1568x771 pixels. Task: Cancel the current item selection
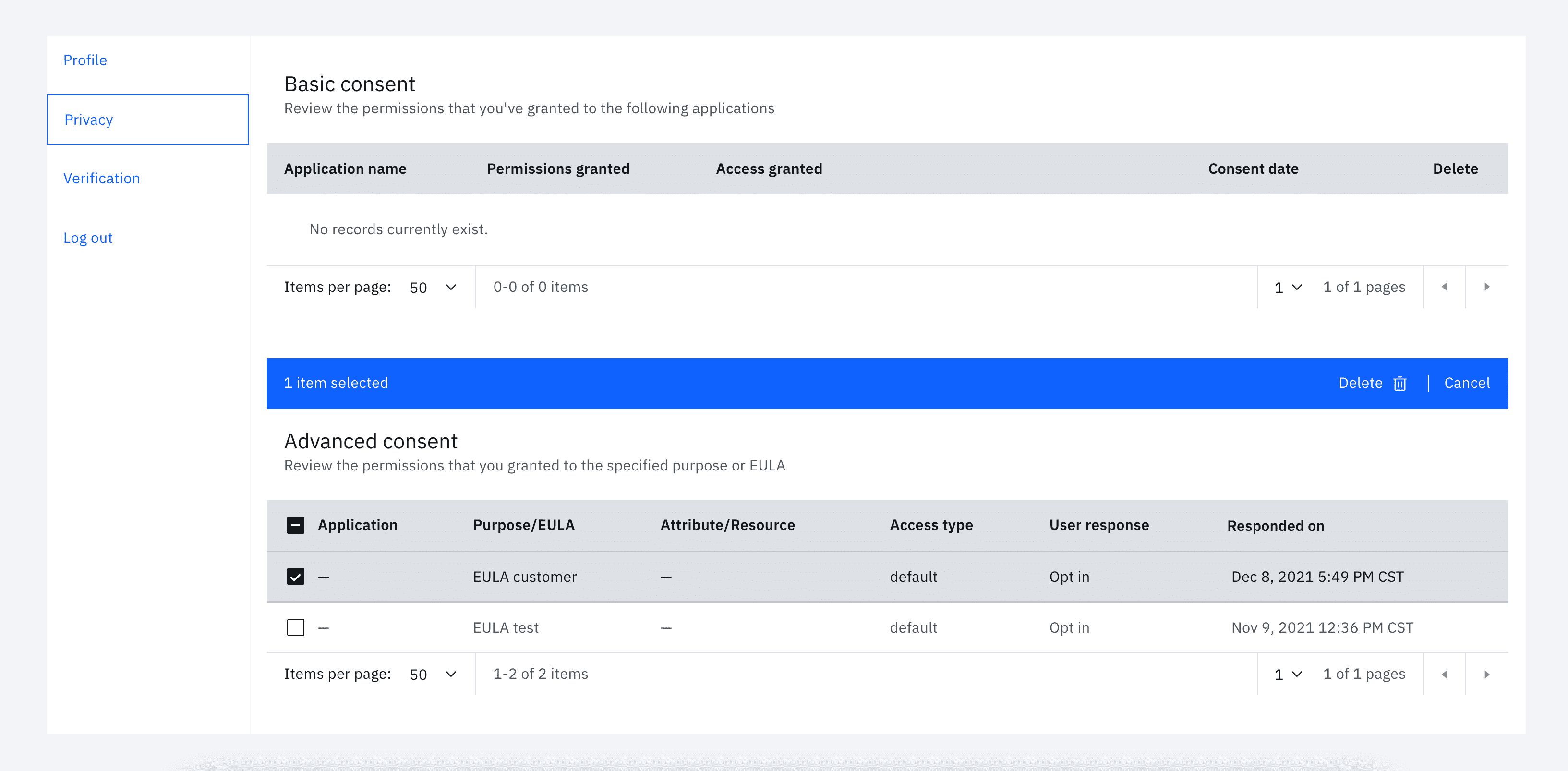click(1467, 383)
